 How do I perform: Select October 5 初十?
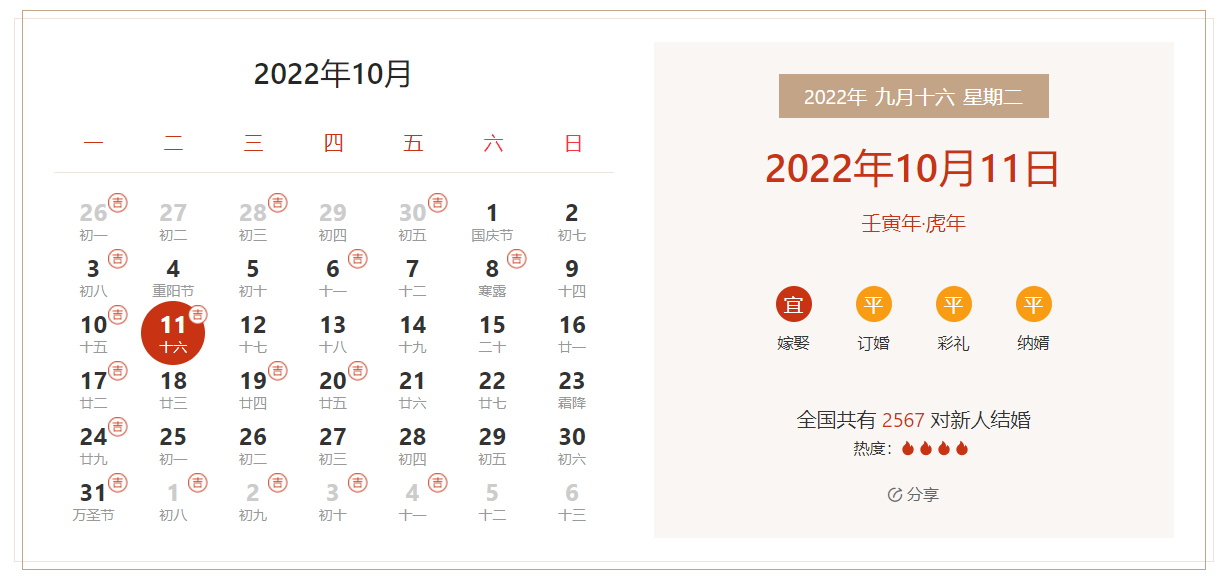(253, 278)
